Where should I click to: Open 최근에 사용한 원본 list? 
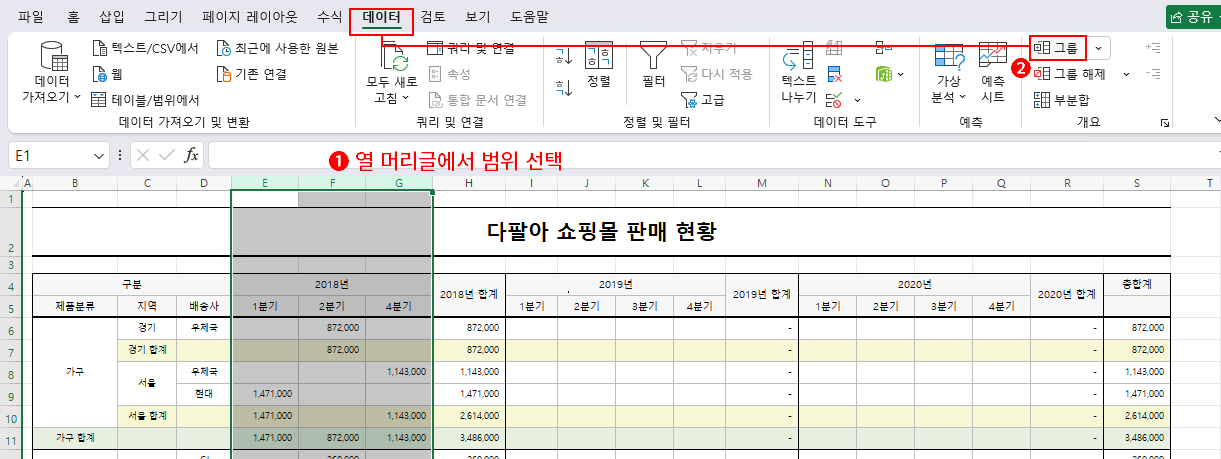(x=277, y=48)
